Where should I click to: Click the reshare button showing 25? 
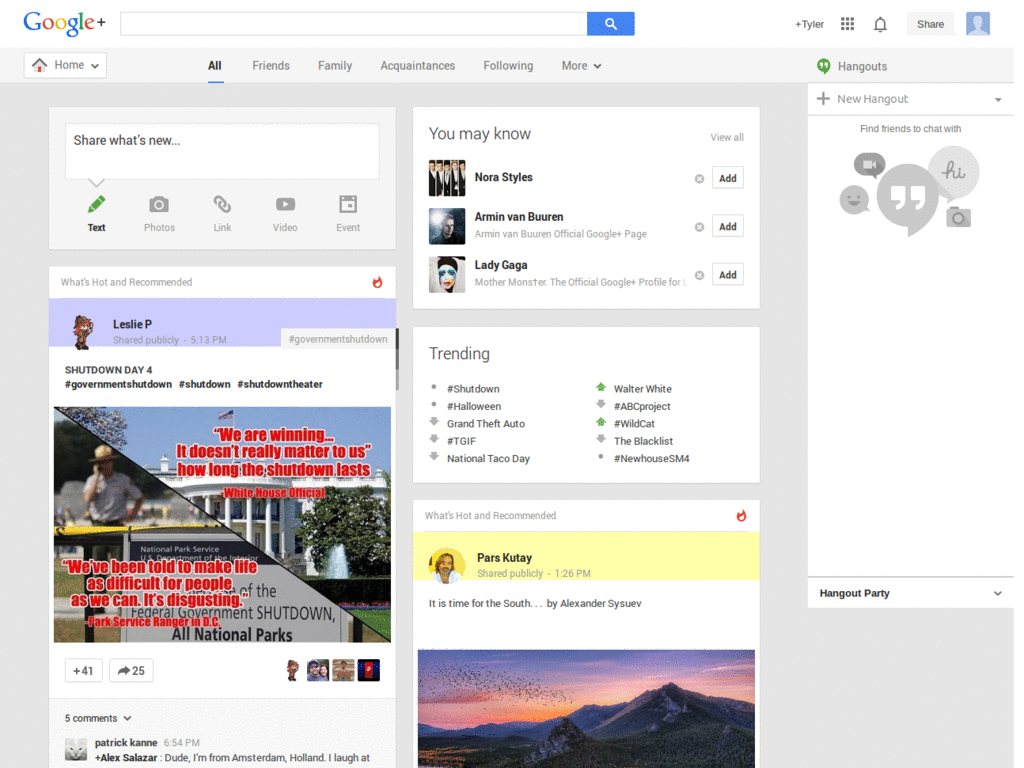tap(131, 671)
